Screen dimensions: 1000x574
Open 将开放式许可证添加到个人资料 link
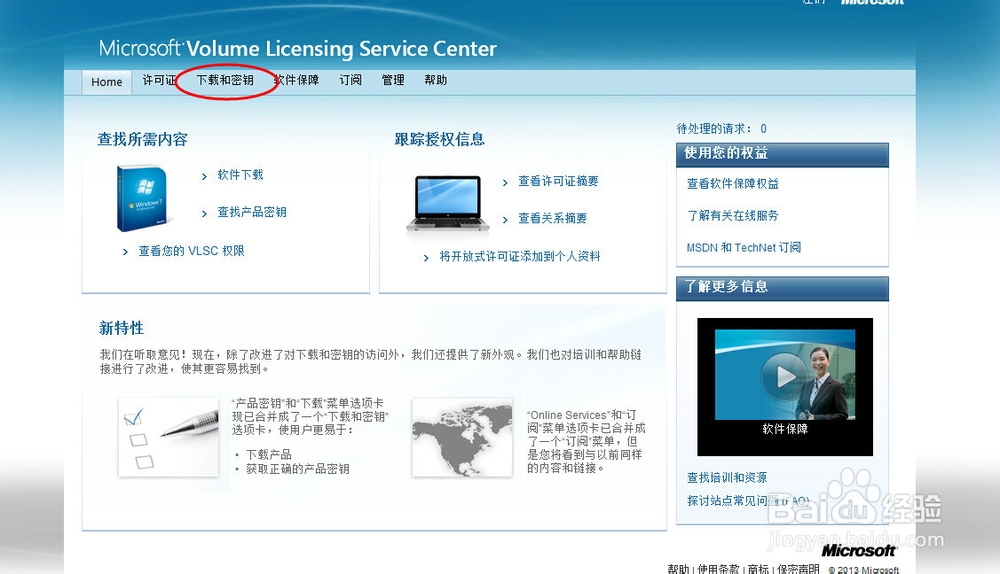tap(520, 256)
